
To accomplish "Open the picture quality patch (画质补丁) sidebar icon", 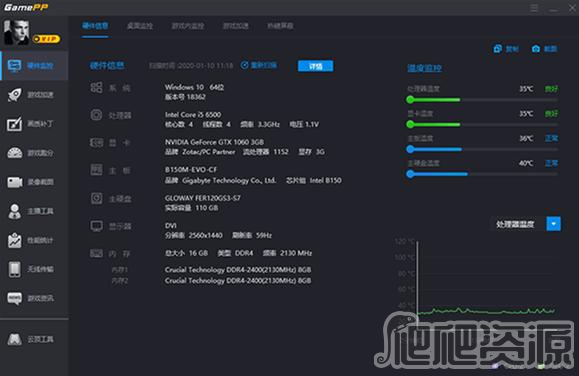I will (14, 124).
